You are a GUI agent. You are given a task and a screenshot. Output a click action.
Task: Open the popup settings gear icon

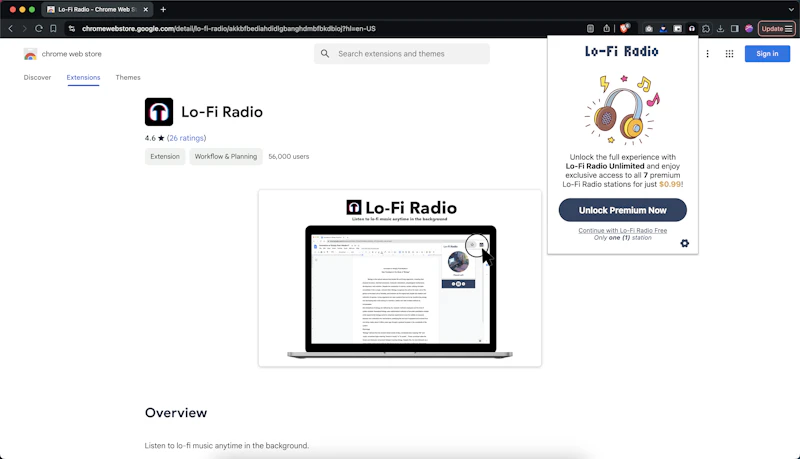(685, 243)
